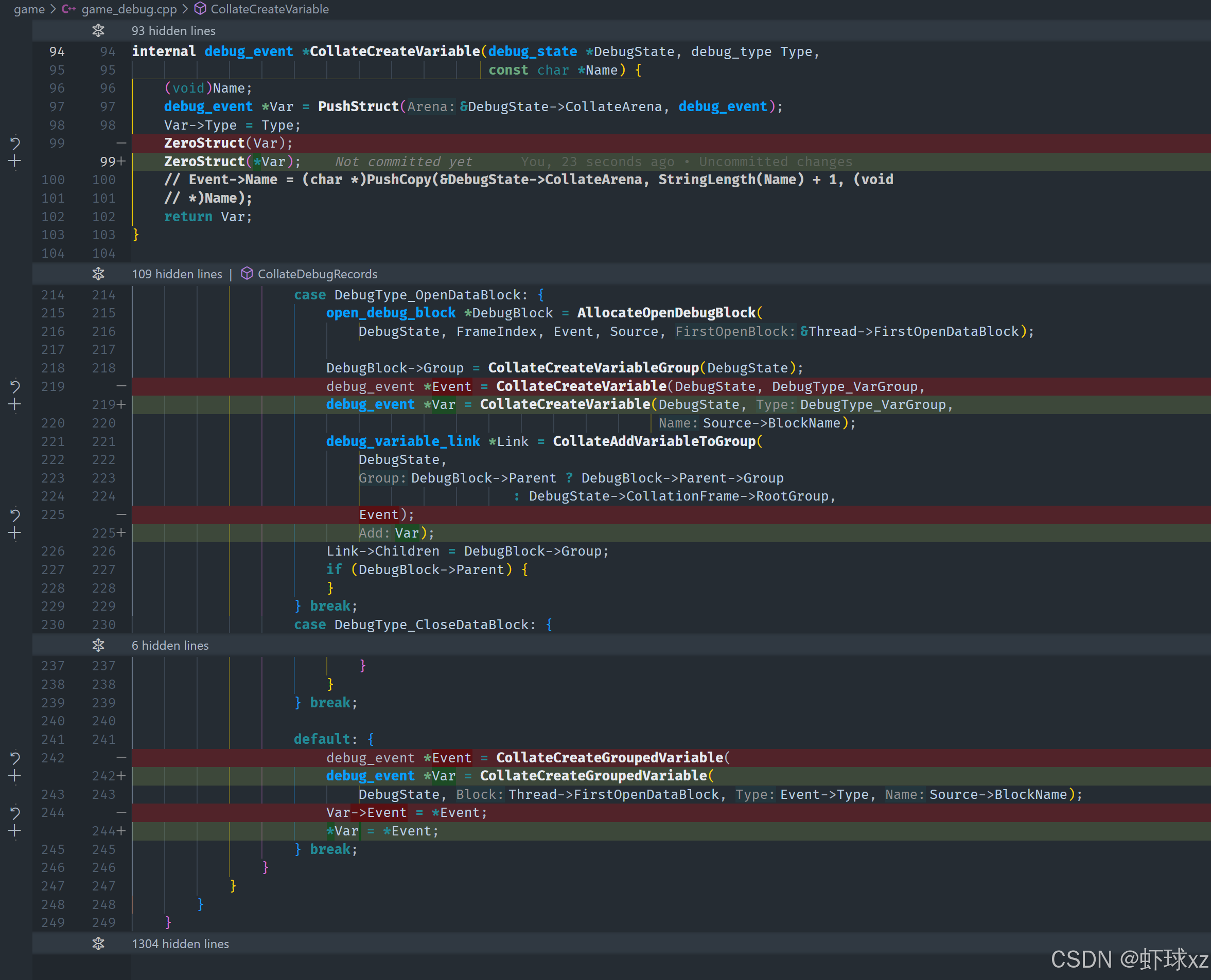The width and height of the screenshot is (1211, 980).
Task: Stage the change at line 242
Action: 15,776
